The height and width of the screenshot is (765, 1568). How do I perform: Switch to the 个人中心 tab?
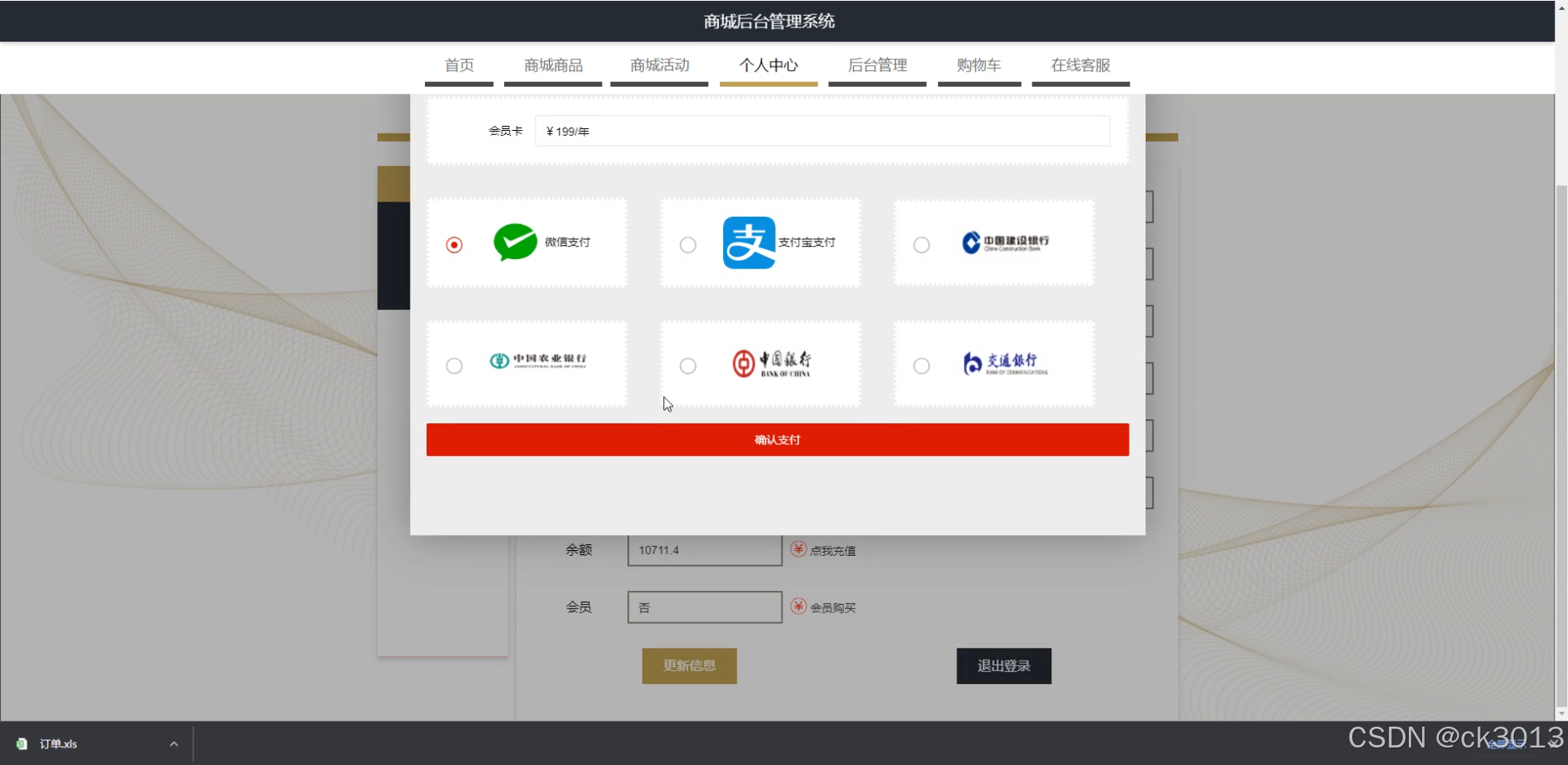point(768,66)
